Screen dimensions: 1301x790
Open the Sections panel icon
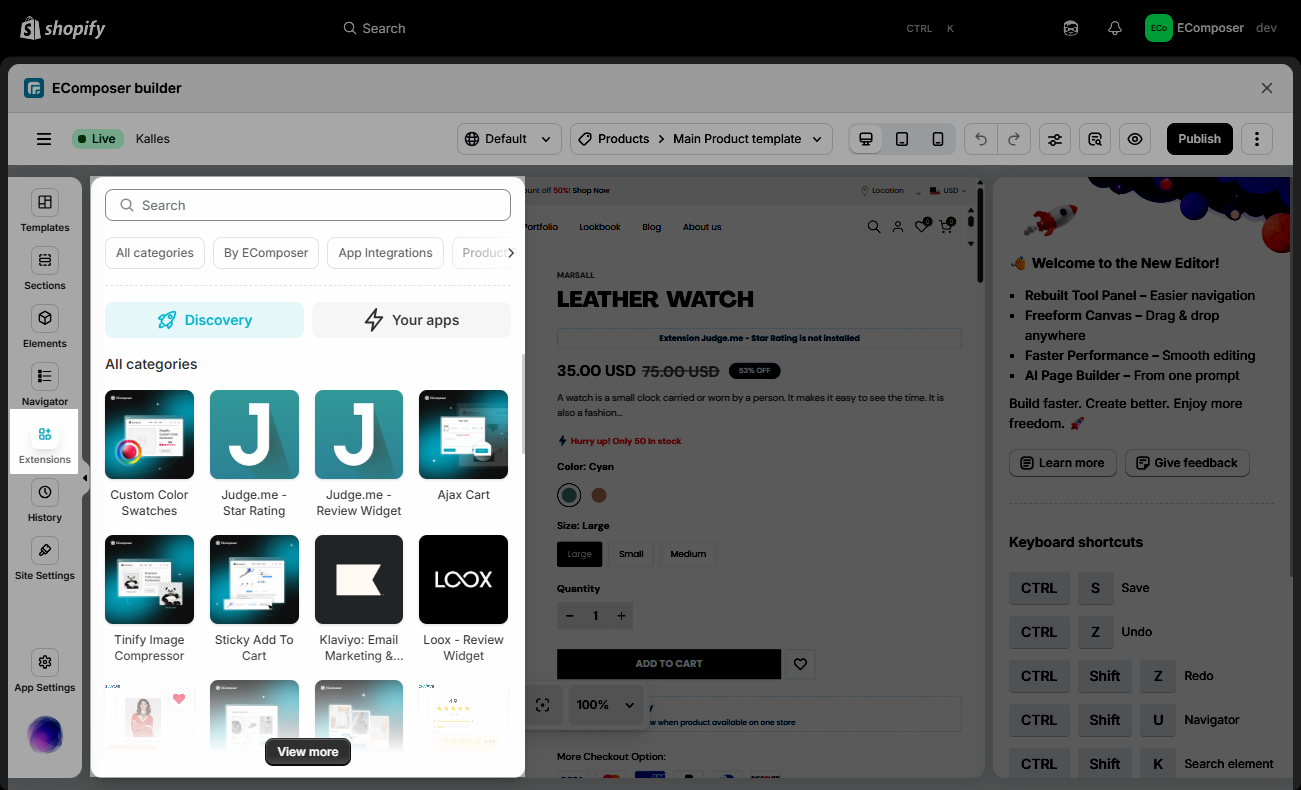pos(45,261)
